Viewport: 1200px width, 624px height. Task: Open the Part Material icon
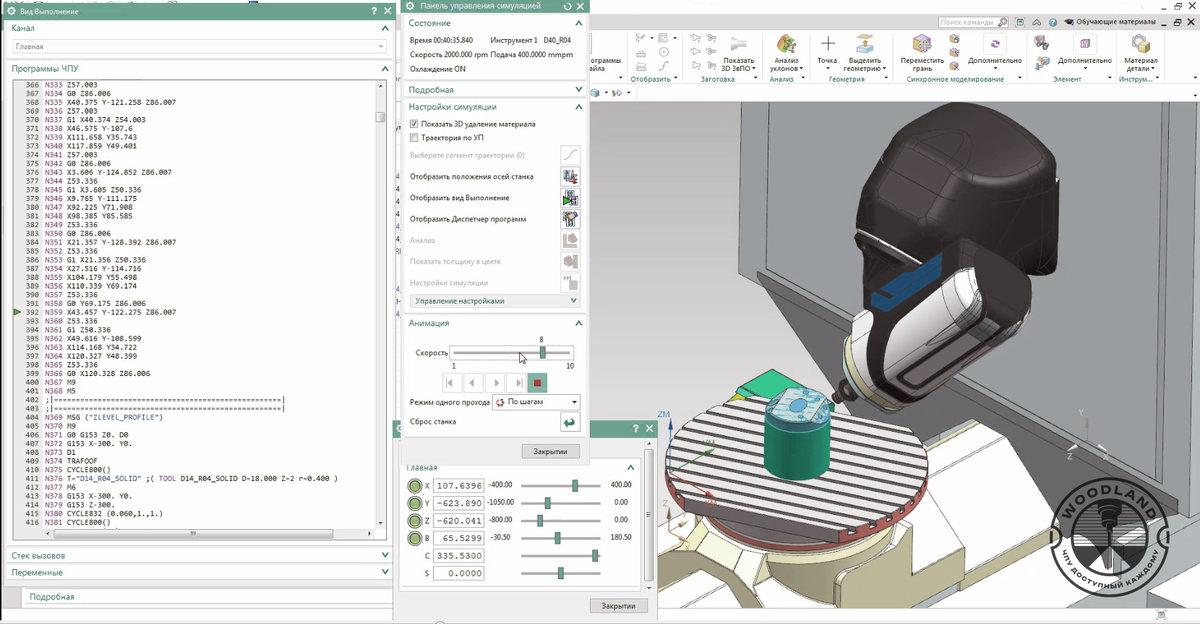coord(1140,45)
